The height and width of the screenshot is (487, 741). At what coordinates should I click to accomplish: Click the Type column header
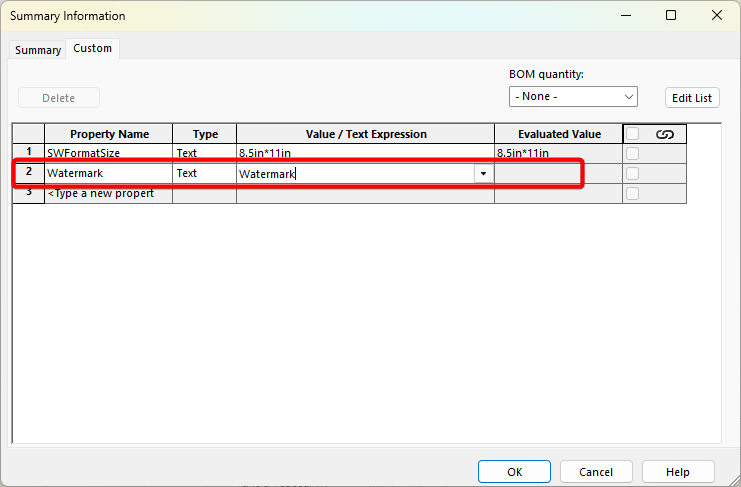point(205,134)
